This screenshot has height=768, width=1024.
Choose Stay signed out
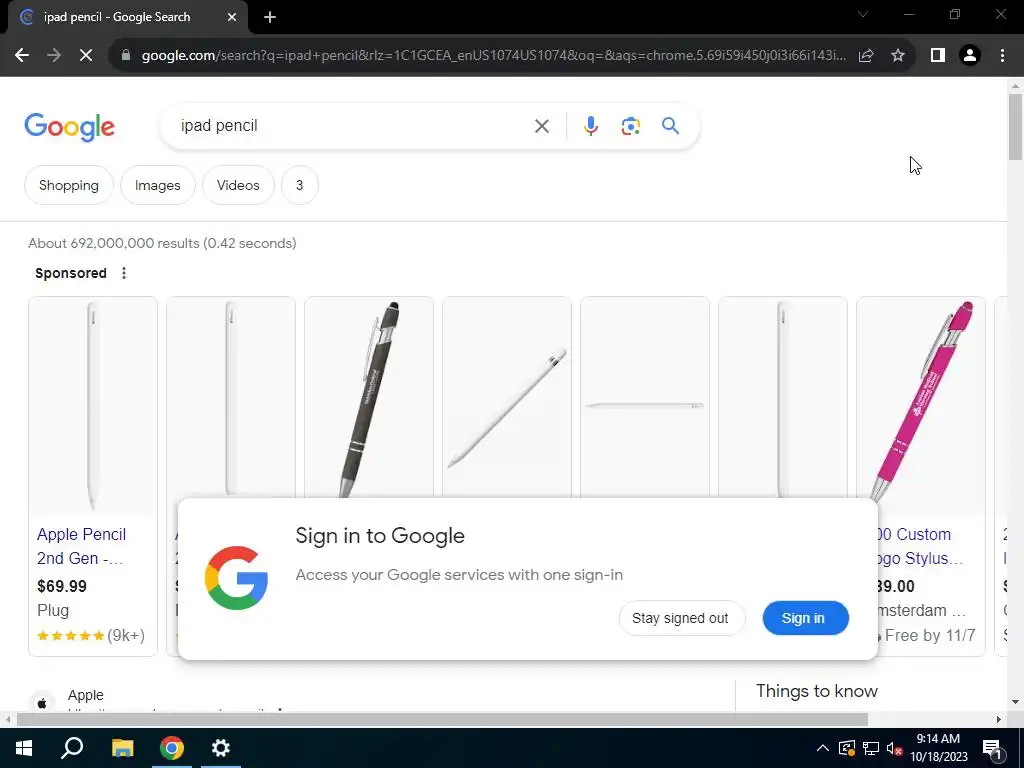680,618
